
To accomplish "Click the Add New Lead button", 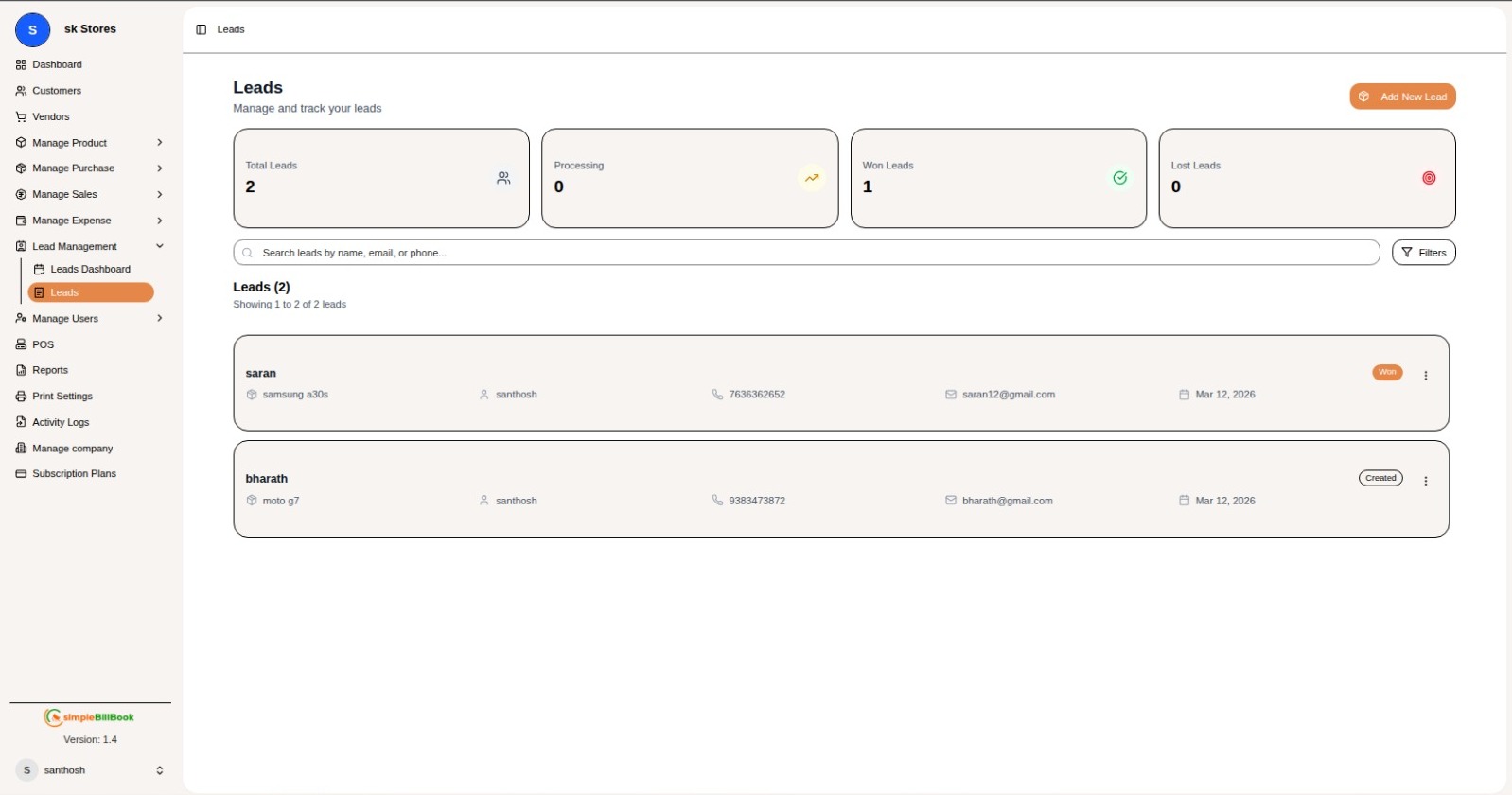I will click(x=1401, y=97).
